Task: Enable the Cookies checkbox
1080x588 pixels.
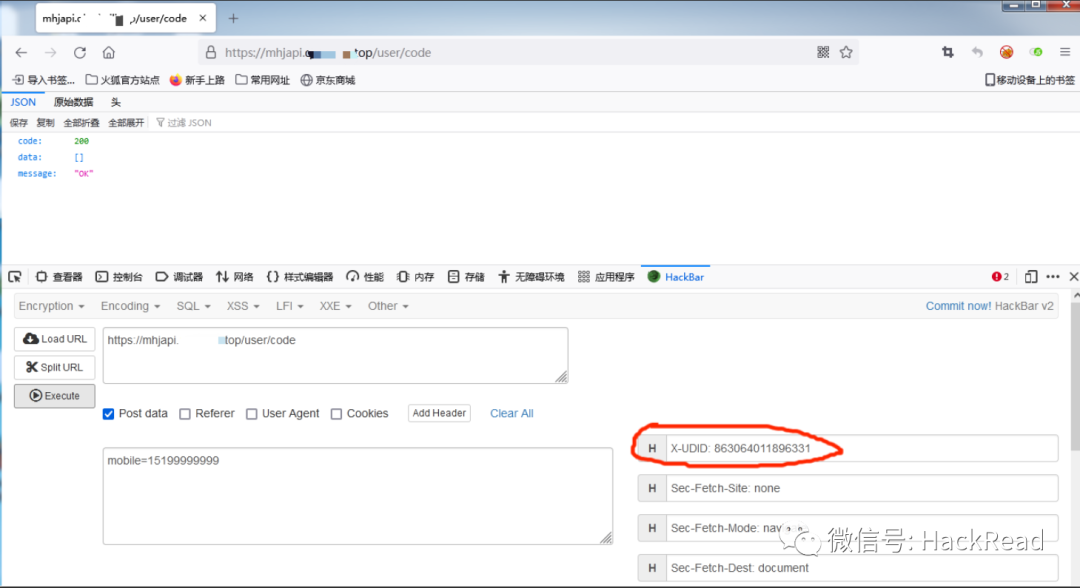Action: [336, 414]
